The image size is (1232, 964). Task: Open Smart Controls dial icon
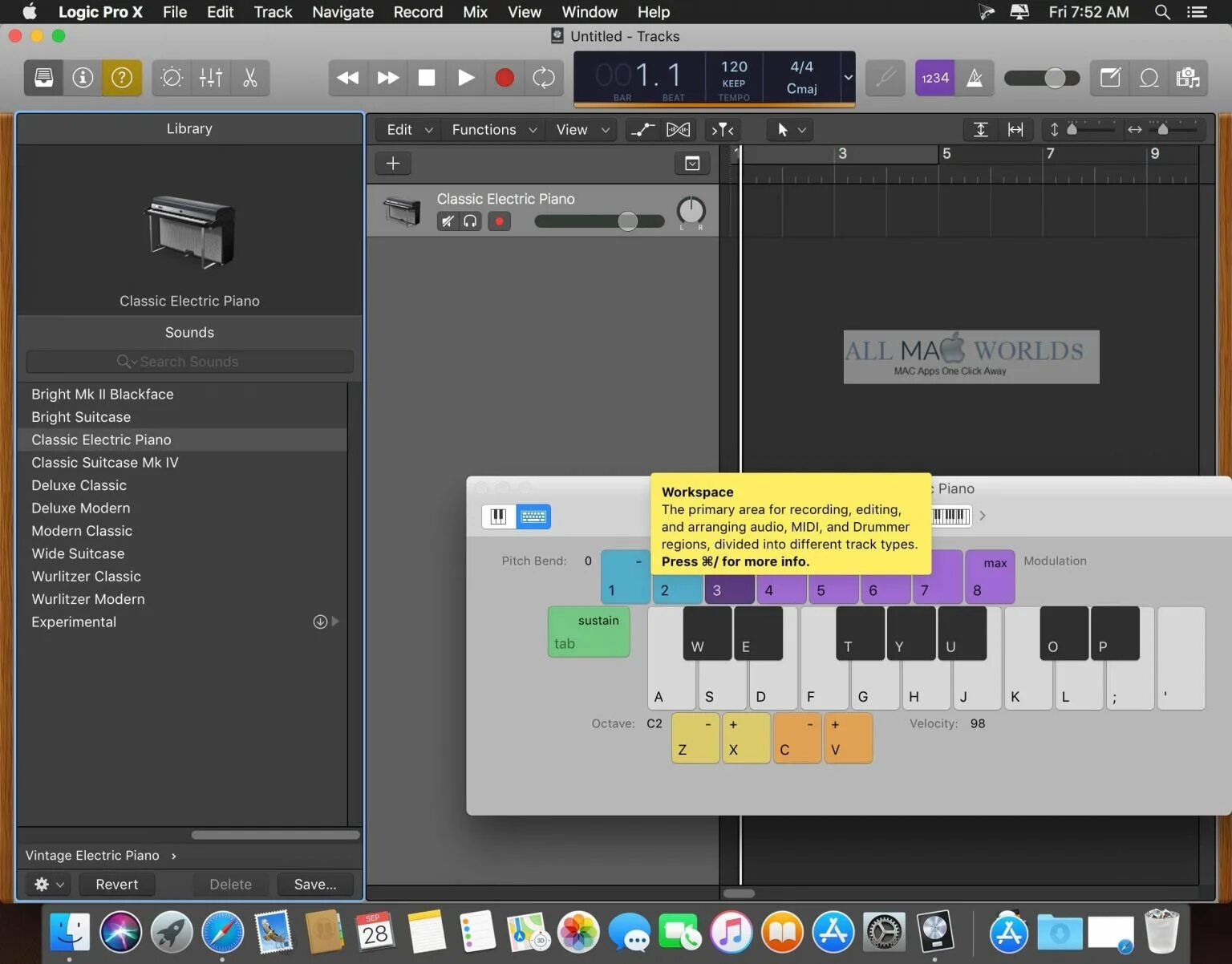[x=172, y=78]
